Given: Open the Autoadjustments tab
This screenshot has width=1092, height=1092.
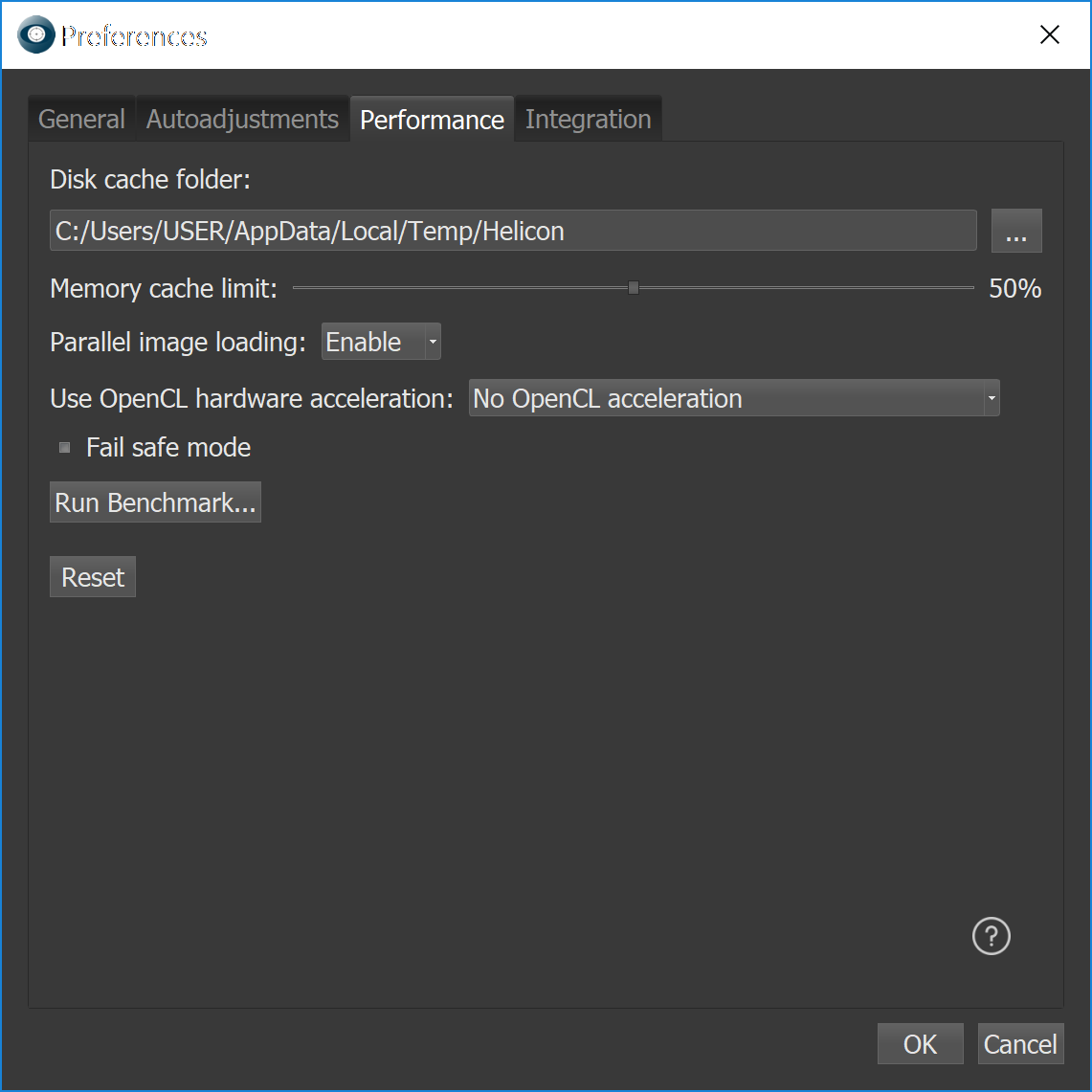Looking at the screenshot, I should coord(242,120).
